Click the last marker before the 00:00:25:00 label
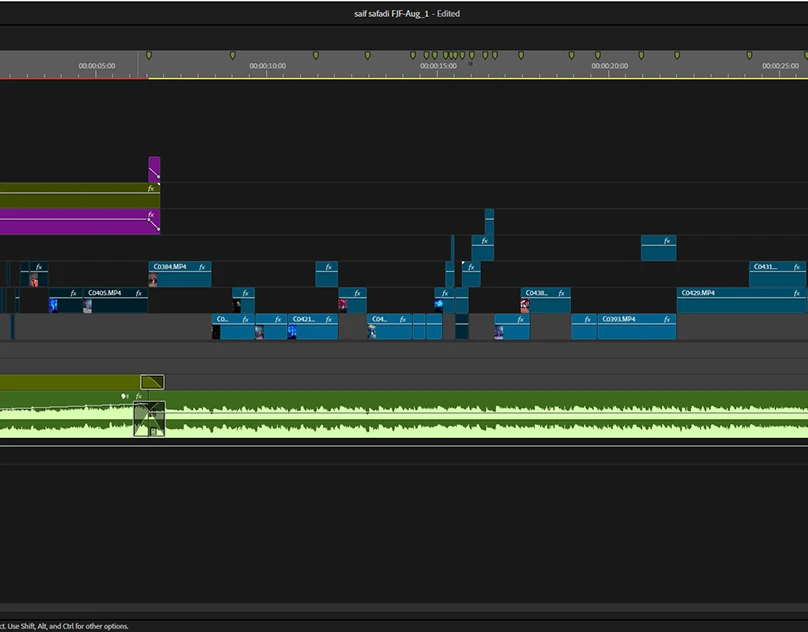 (749, 55)
